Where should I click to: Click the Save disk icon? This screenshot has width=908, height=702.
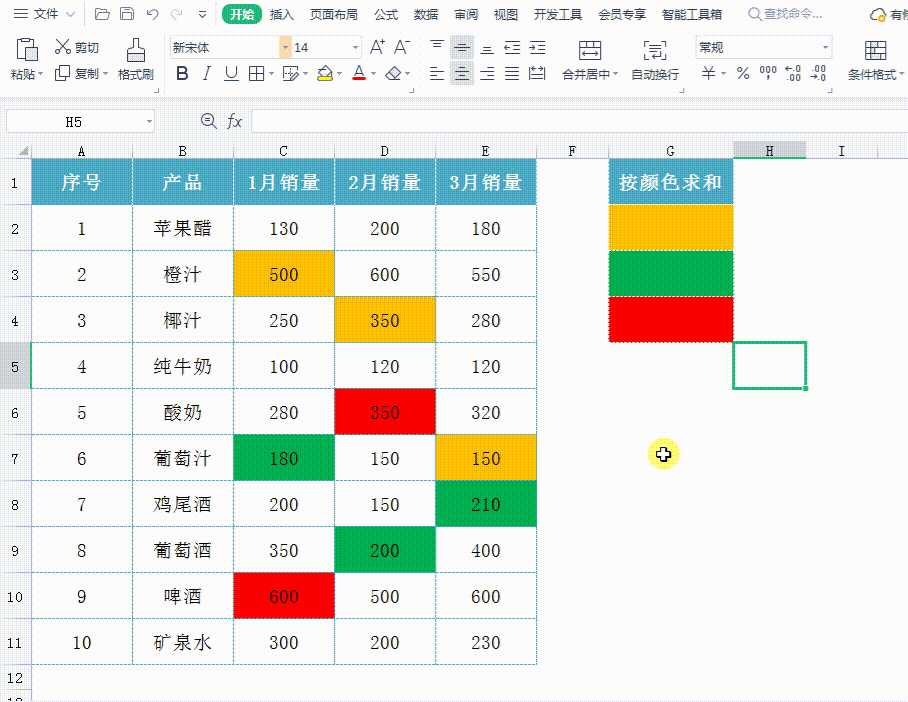tap(127, 14)
